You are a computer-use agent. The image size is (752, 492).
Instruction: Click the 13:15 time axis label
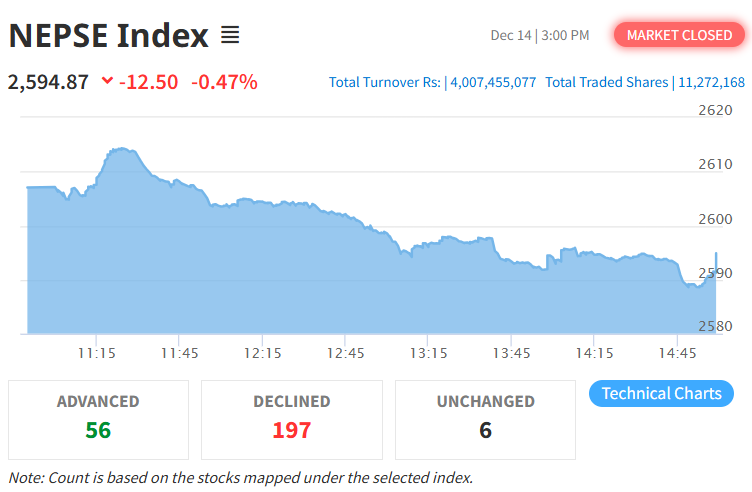429,353
